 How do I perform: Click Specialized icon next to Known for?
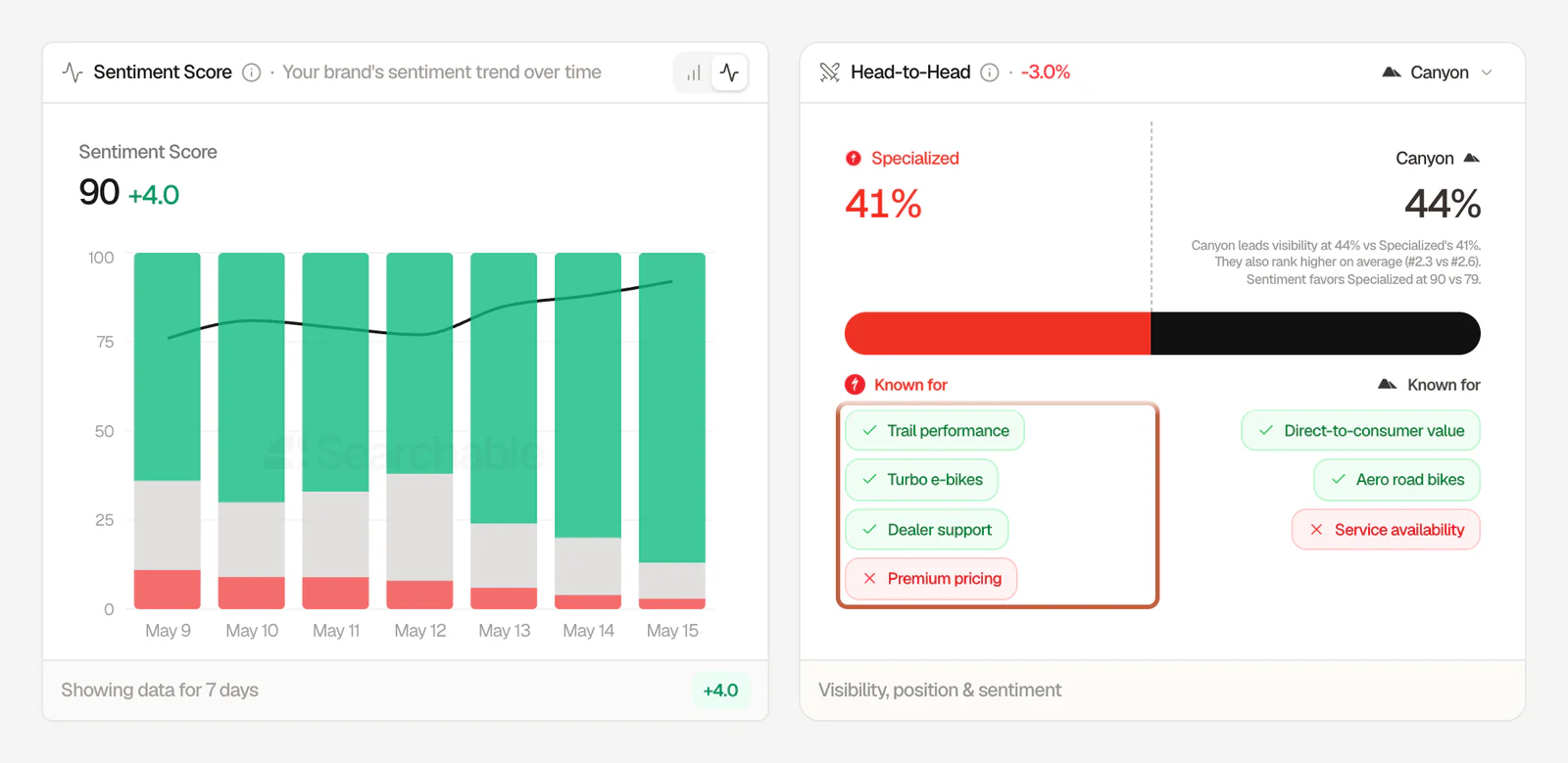click(x=856, y=385)
